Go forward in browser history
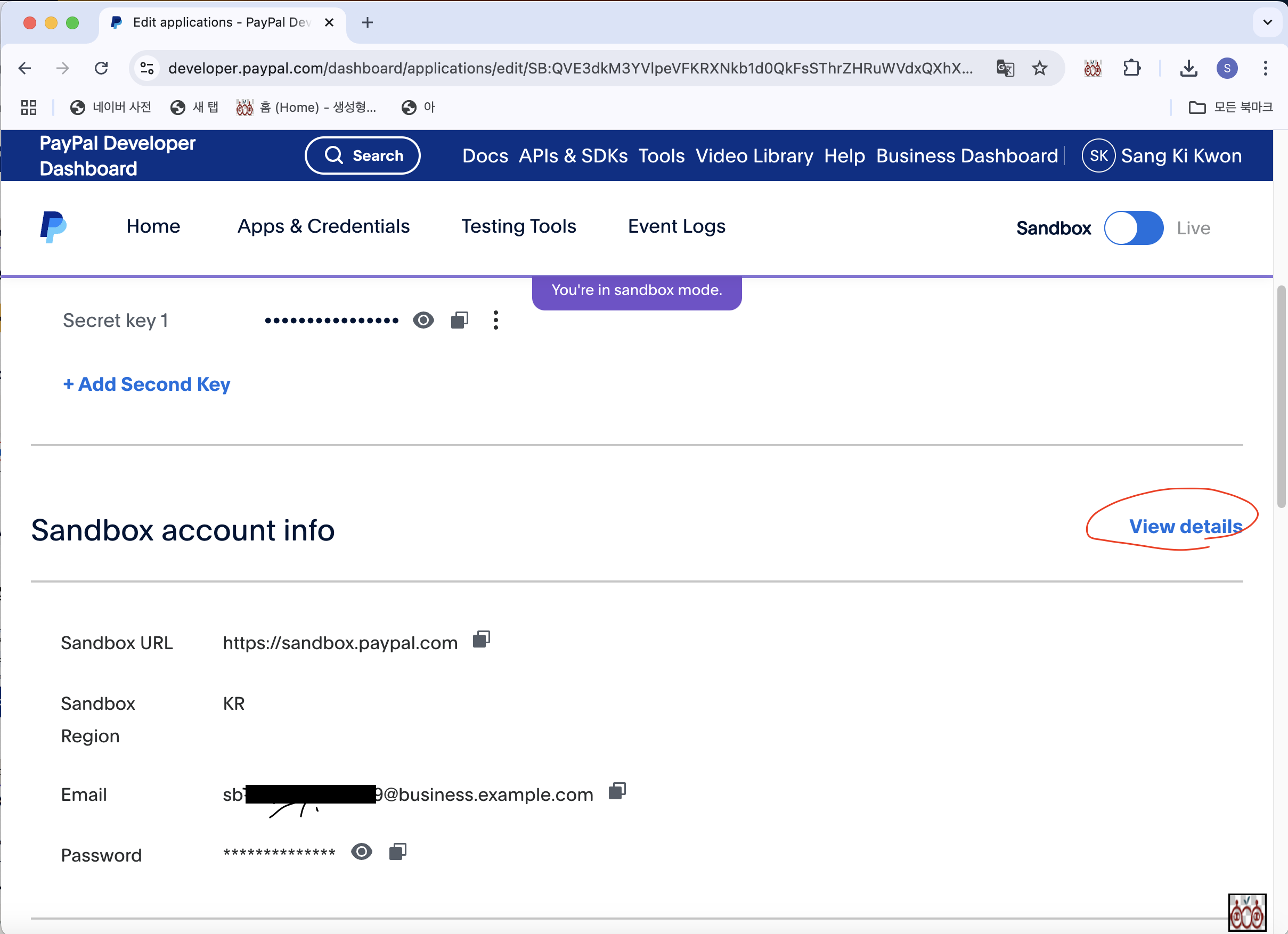Image resolution: width=1288 pixels, height=934 pixels. pos(62,69)
